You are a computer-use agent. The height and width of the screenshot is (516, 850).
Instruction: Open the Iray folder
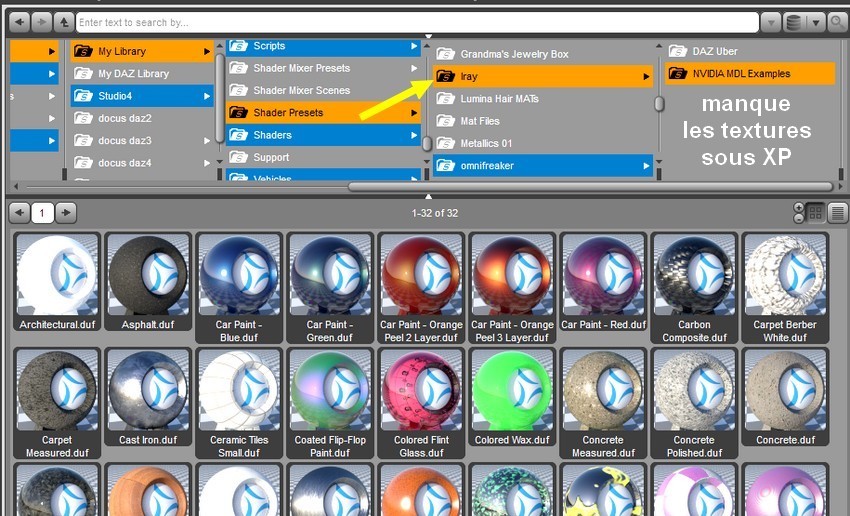tap(543, 76)
